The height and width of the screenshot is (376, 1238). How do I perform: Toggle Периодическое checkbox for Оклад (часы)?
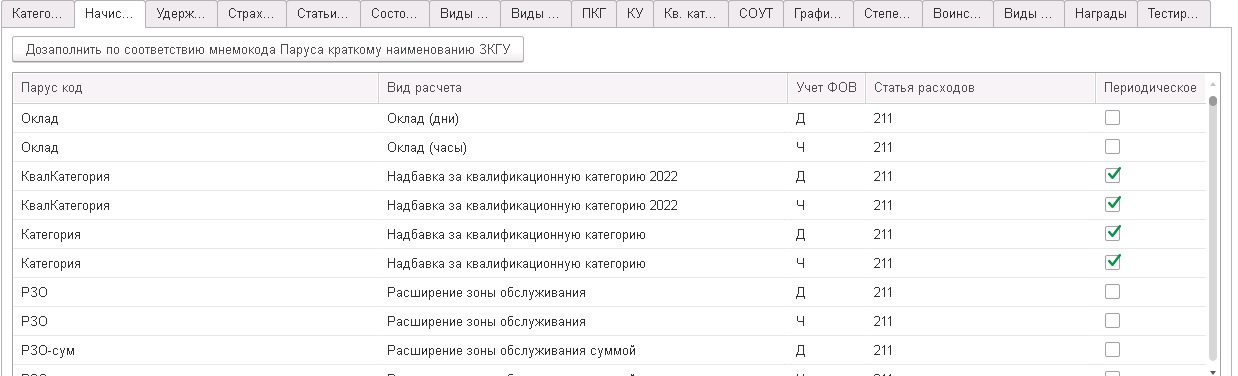coord(1112,147)
